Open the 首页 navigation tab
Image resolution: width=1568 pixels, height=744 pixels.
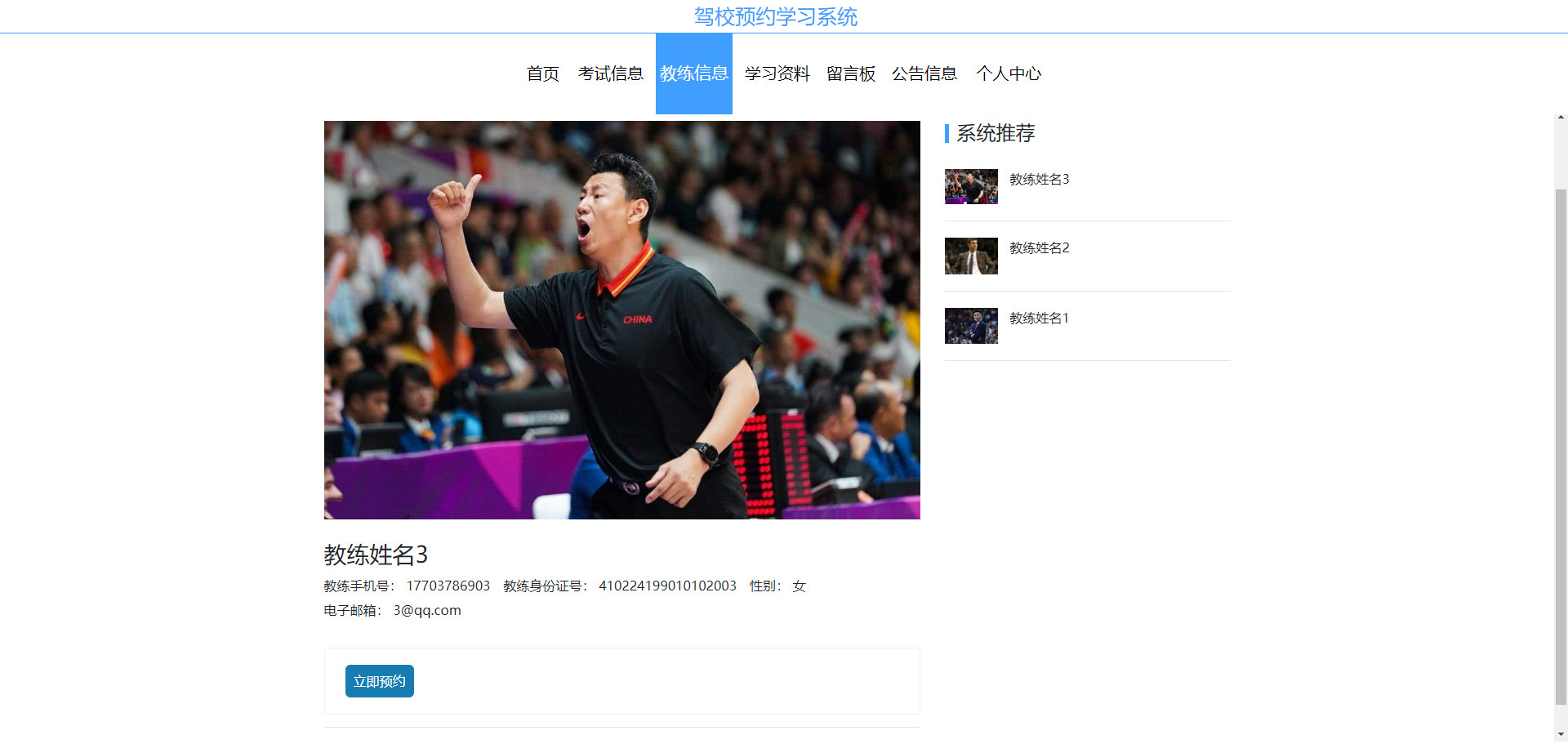click(542, 74)
